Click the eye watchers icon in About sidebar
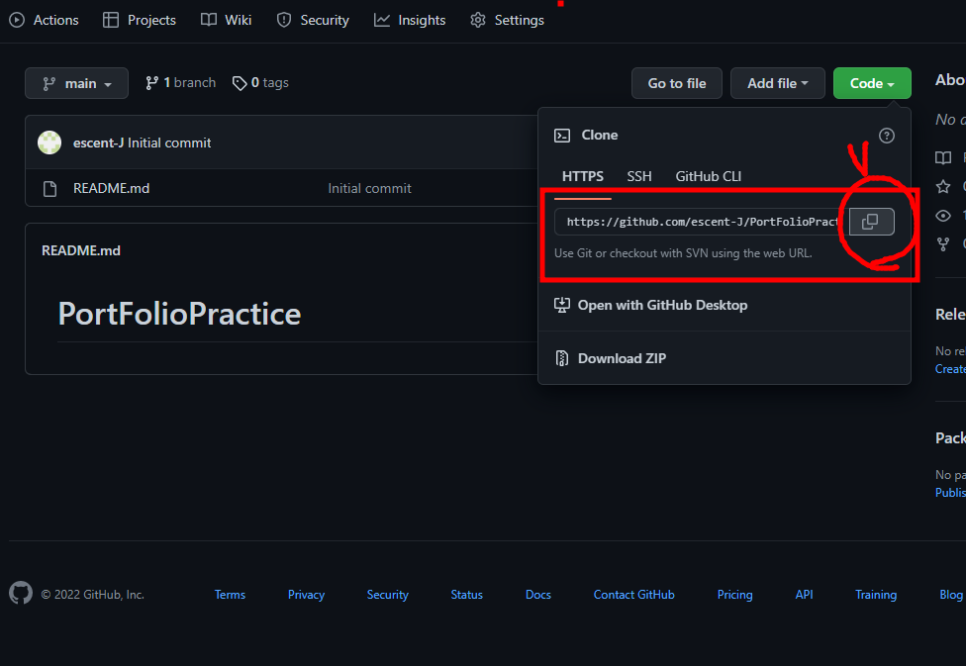This screenshot has height=666, width=966. coord(943,216)
